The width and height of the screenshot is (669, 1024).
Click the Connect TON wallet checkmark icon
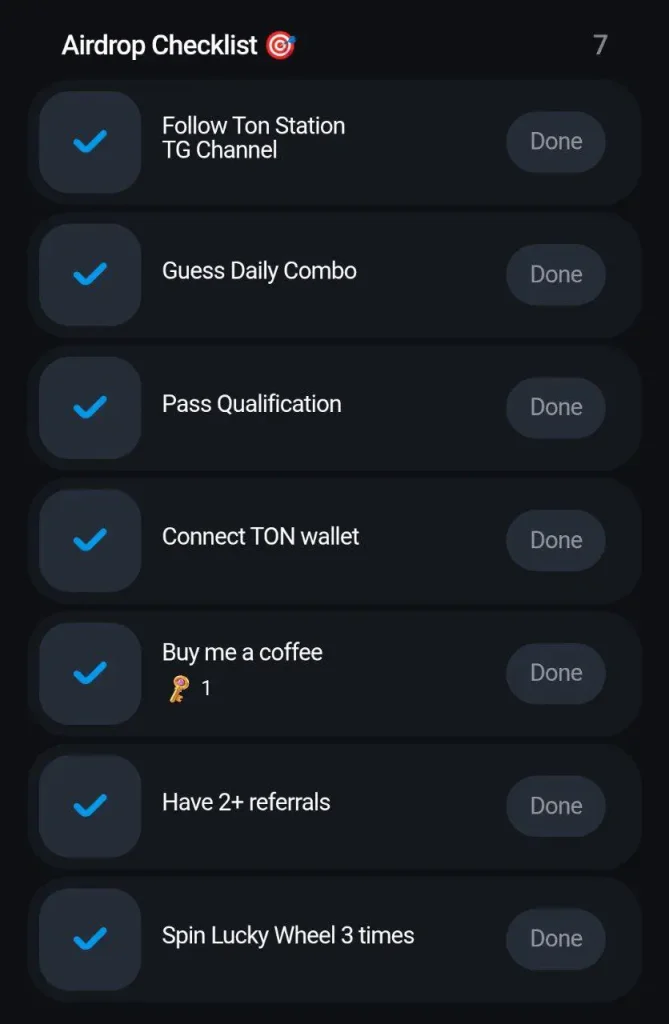(90, 540)
